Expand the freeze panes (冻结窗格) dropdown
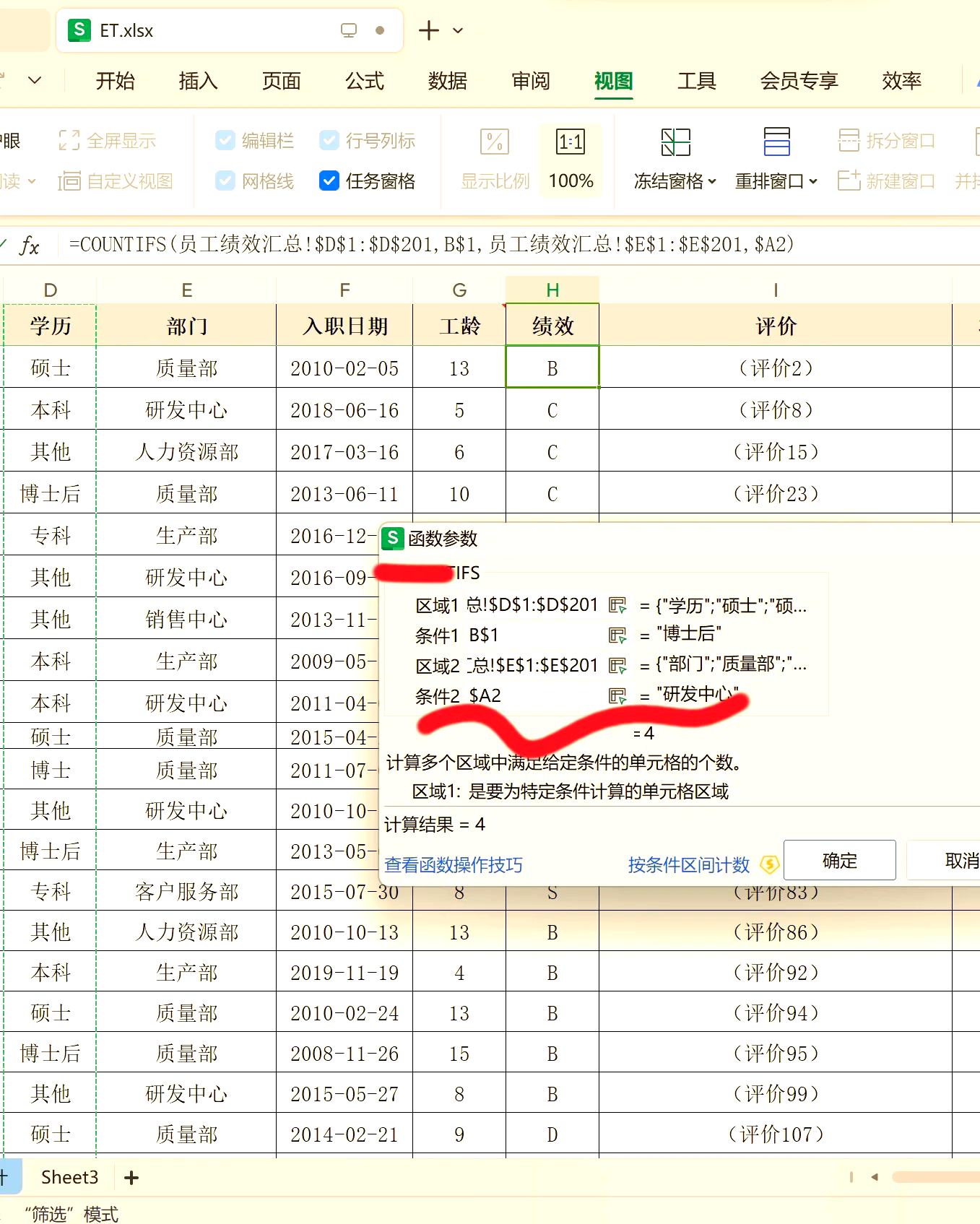Screen dimensions: 980x1224 [675, 181]
